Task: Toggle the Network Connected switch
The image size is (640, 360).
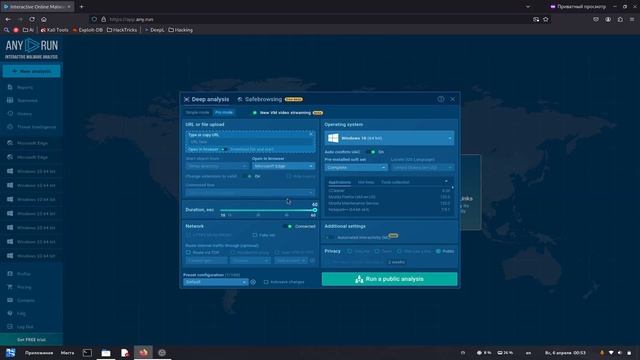Action: pos(288,226)
